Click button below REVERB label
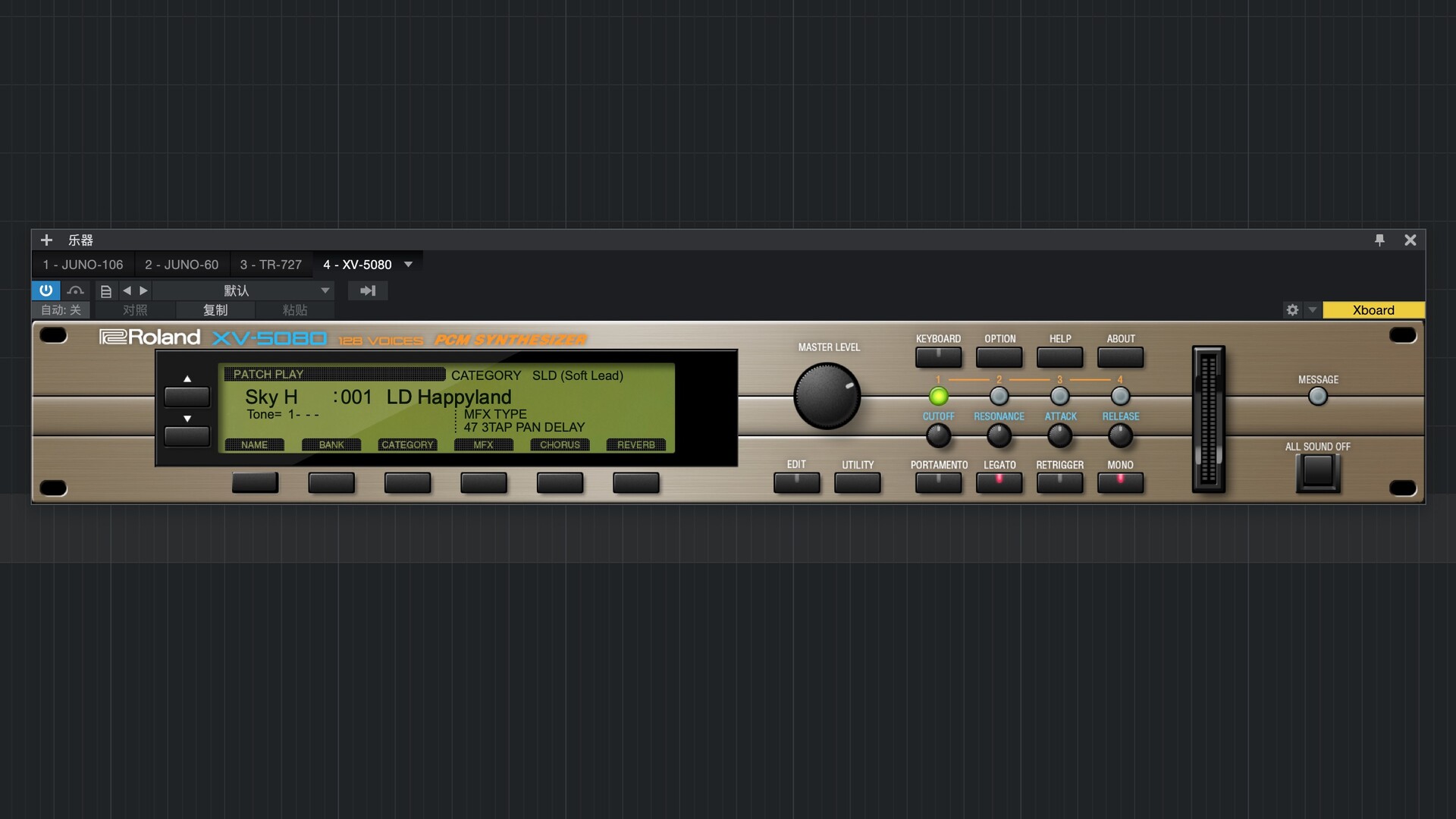1456x819 pixels. pyautogui.click(x=636, y=482)
